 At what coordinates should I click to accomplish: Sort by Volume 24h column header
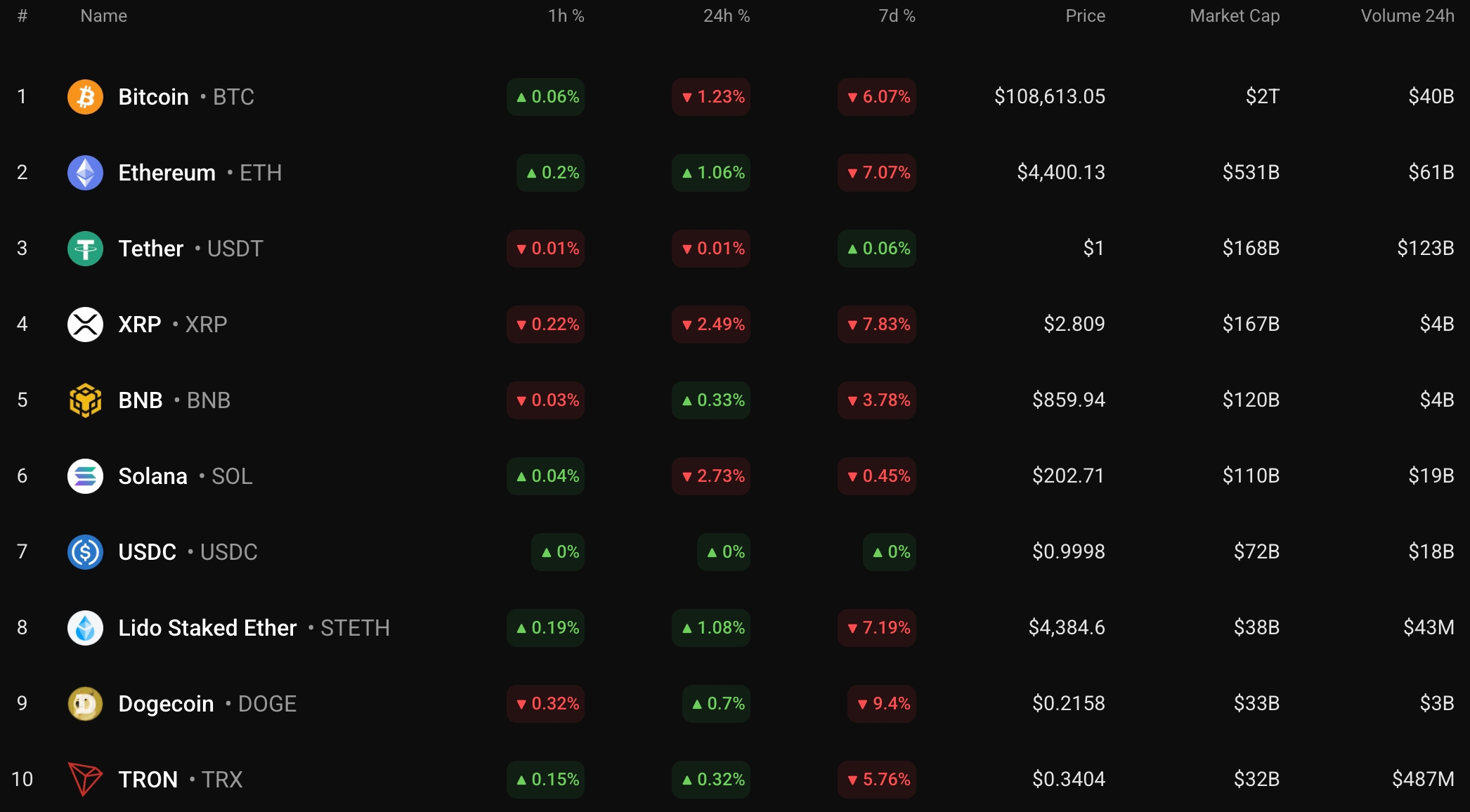click(1407, 16)
